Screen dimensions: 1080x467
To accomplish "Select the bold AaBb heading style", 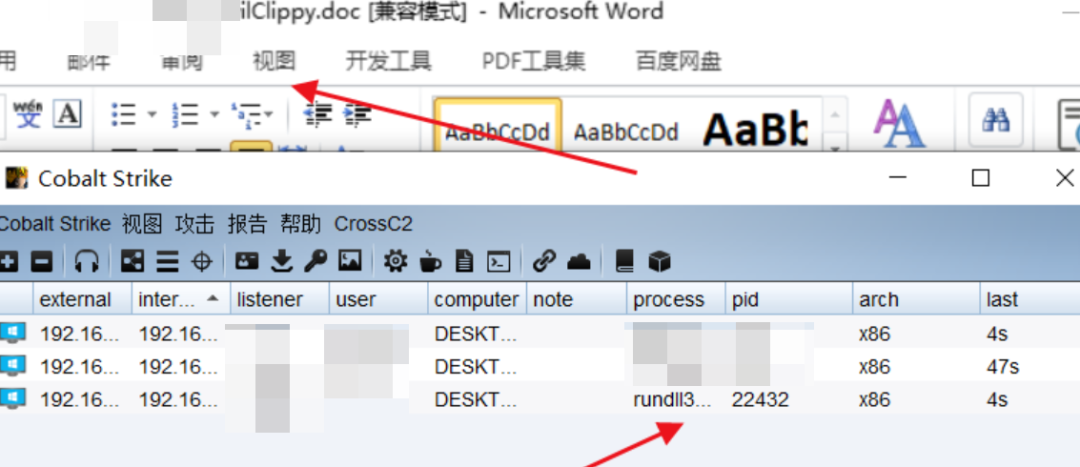I will [754, 127].
